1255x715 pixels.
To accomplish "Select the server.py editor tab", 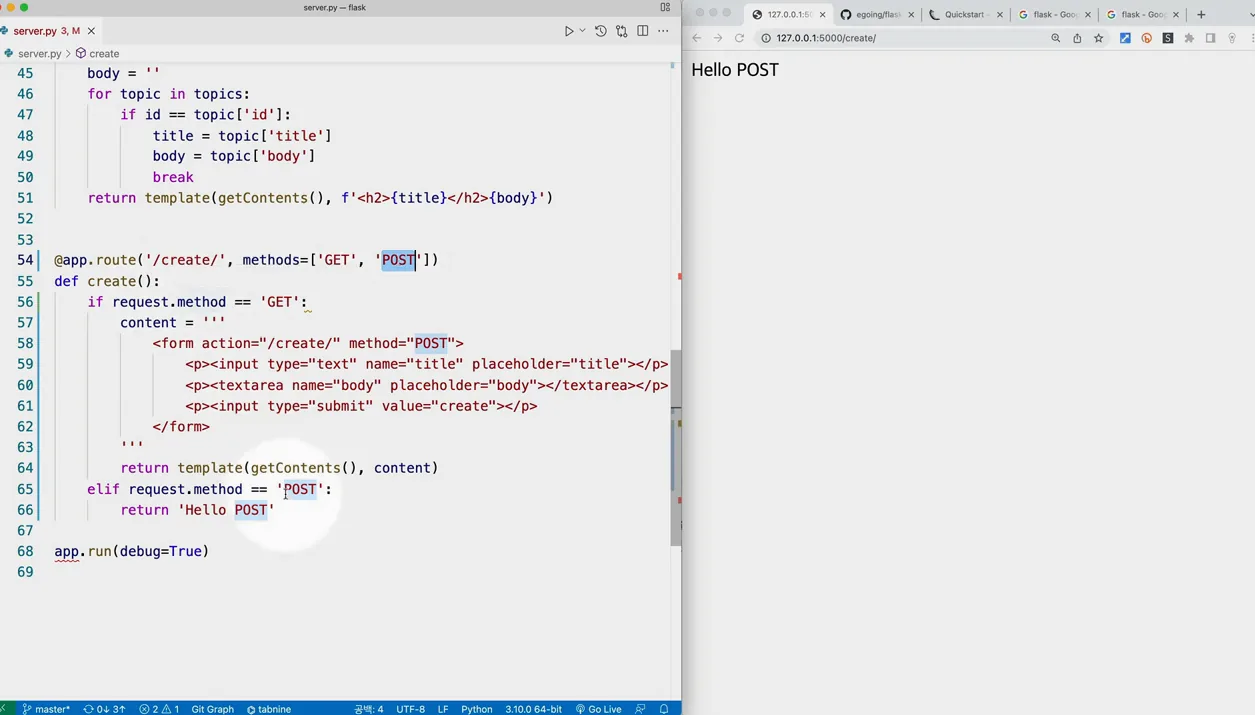I will [47, 31].
